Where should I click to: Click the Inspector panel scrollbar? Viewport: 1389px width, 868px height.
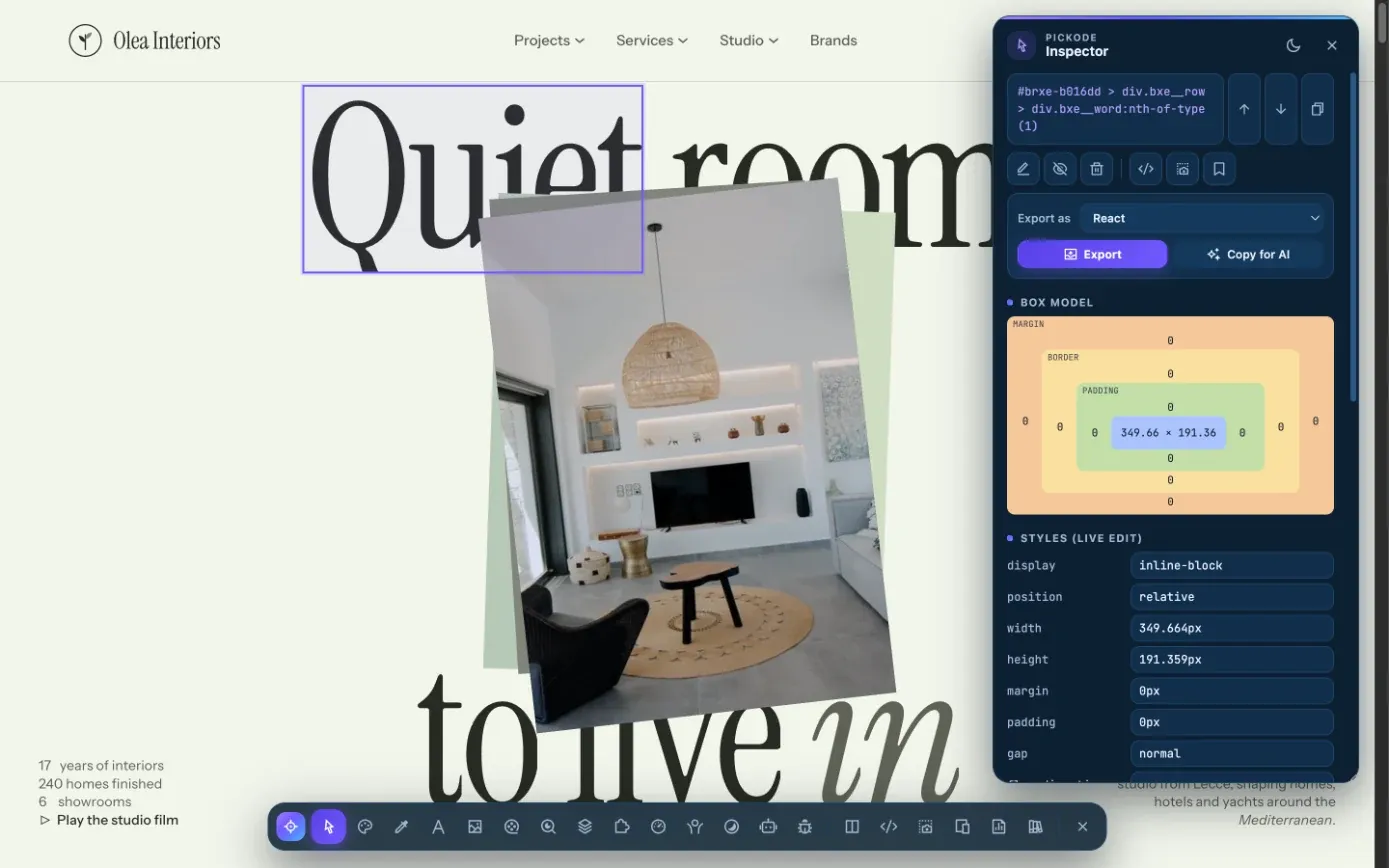click(1354, 237)
